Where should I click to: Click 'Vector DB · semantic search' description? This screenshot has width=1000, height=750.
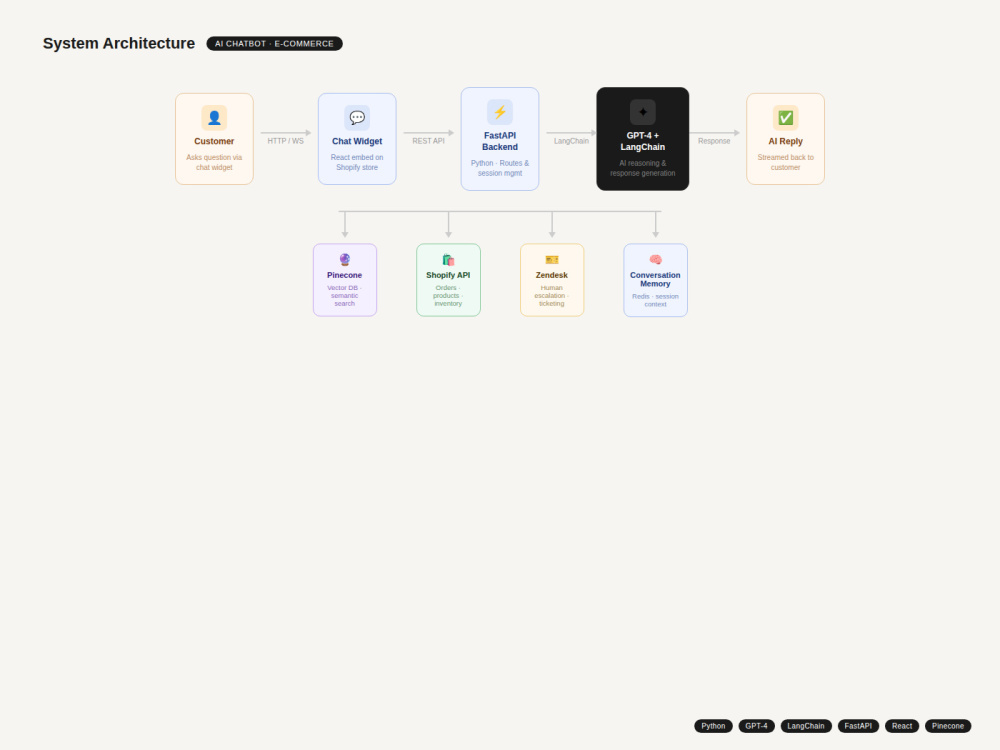tap(344, 295)
